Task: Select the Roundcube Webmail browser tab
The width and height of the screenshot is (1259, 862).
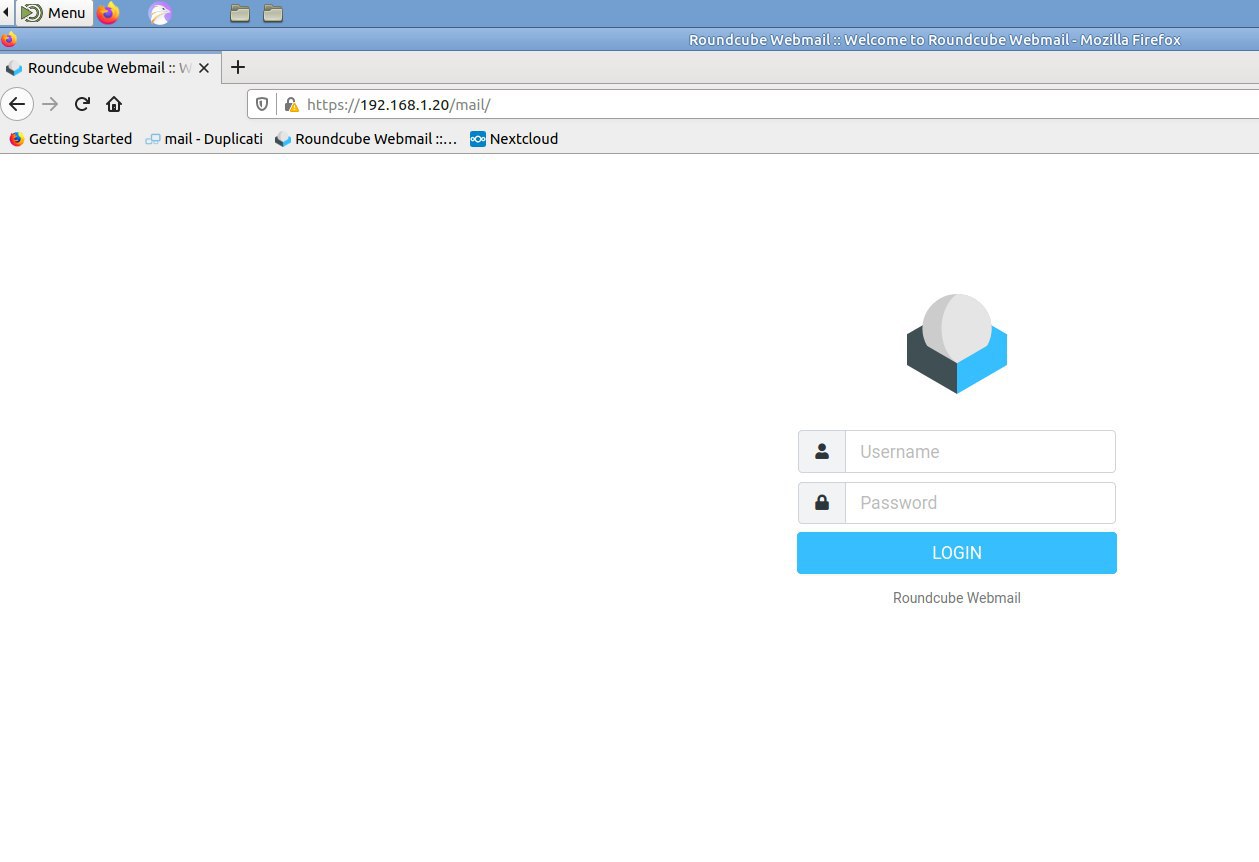Action: point(110,68)
